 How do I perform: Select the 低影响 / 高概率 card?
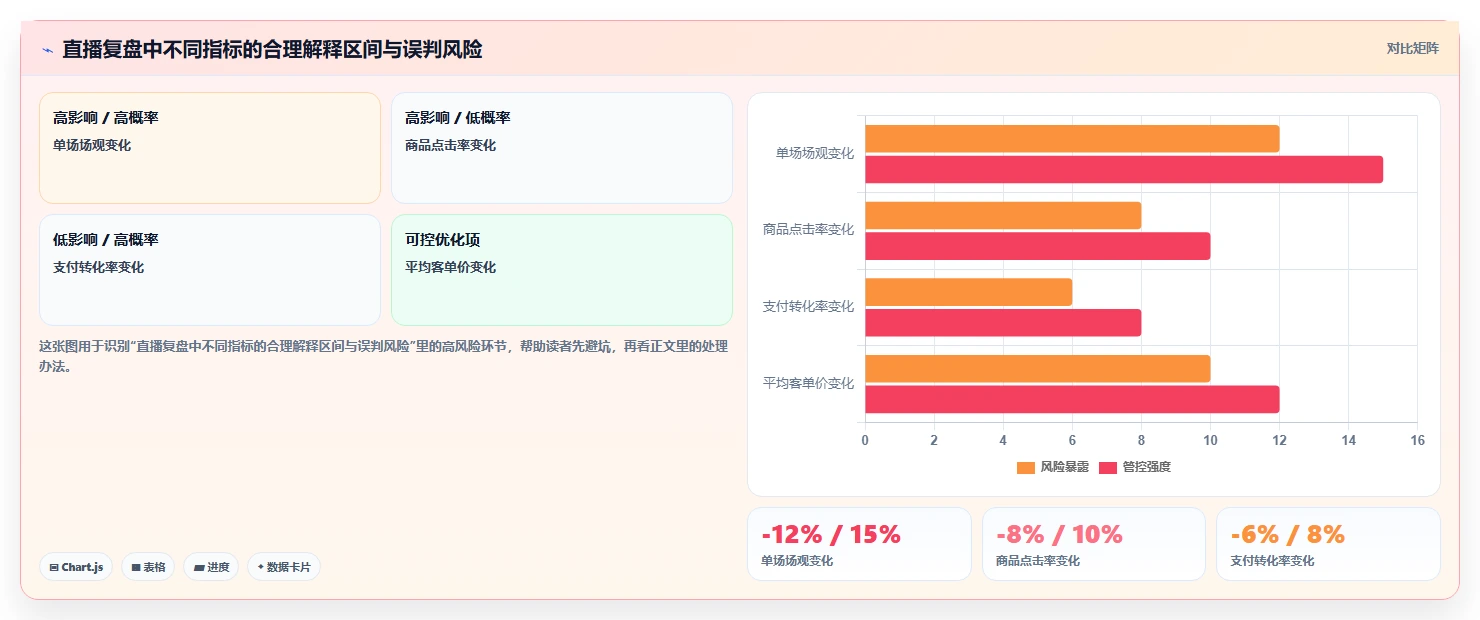210,270
